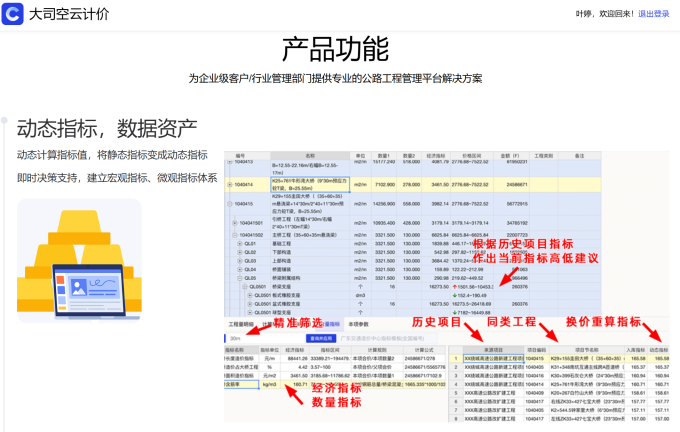680x432 pixels.
Task: Expand the QL05 桥梁附属结构 node
Action: coord(241,276)
